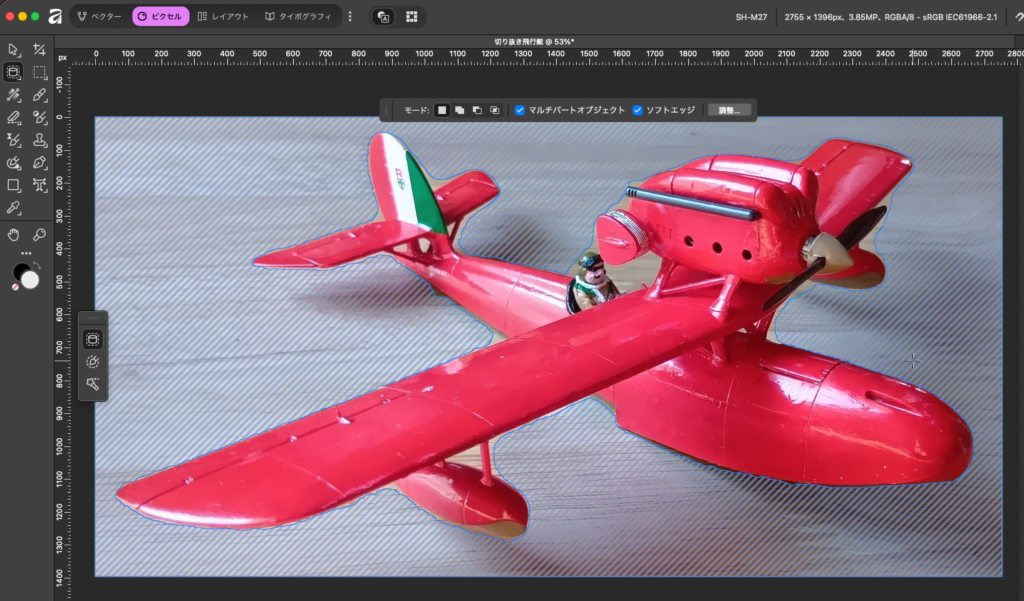Image resolution: width=1024 pixels, height=601 pixels.
Task: Click the macOS yellow minimize button
Action: (22, 16)
